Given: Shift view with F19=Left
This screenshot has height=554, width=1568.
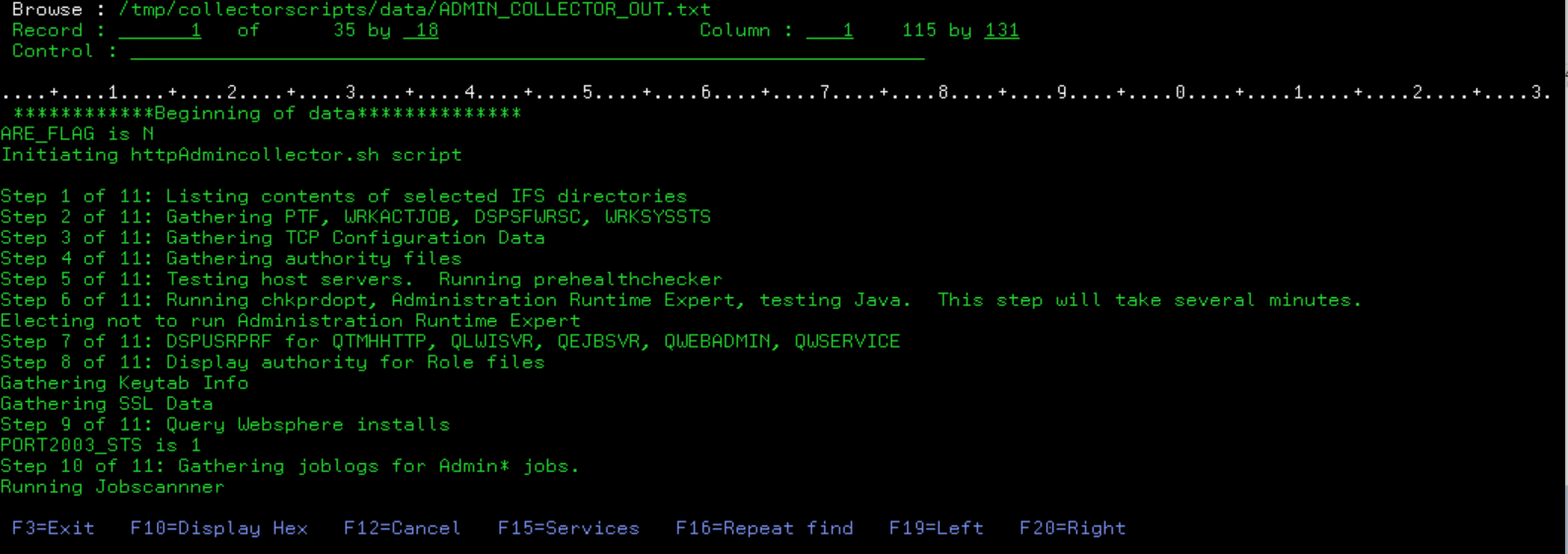Looking at the screenshot, I should pos(937,528).
